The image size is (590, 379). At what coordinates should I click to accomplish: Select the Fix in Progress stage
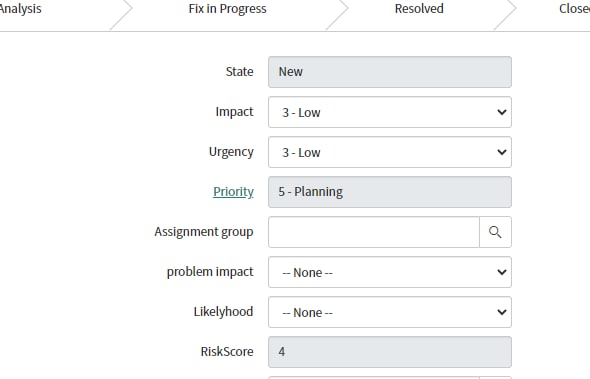pos(228,9)
